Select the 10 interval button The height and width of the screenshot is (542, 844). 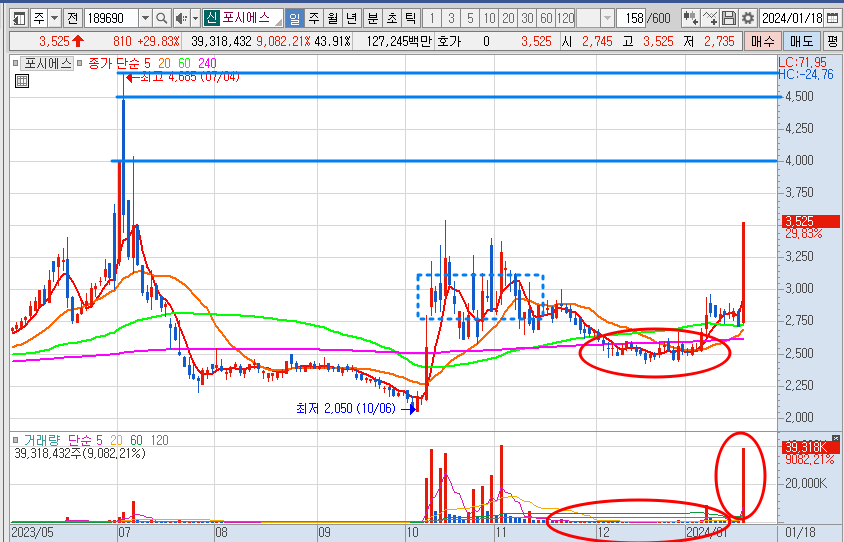[x=489, y=18]
